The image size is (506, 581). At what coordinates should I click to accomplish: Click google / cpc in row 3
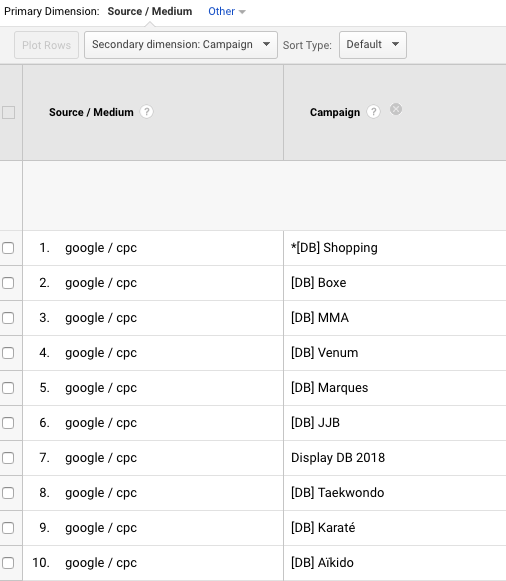(101, 318)
